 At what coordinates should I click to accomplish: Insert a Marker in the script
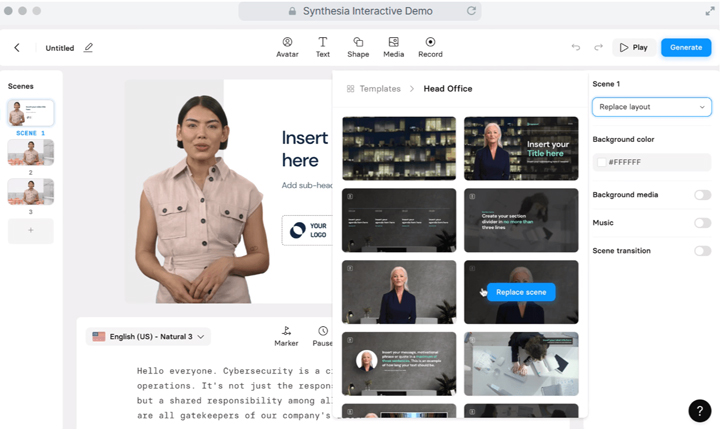pyautogui.click(x=286, y=336)
